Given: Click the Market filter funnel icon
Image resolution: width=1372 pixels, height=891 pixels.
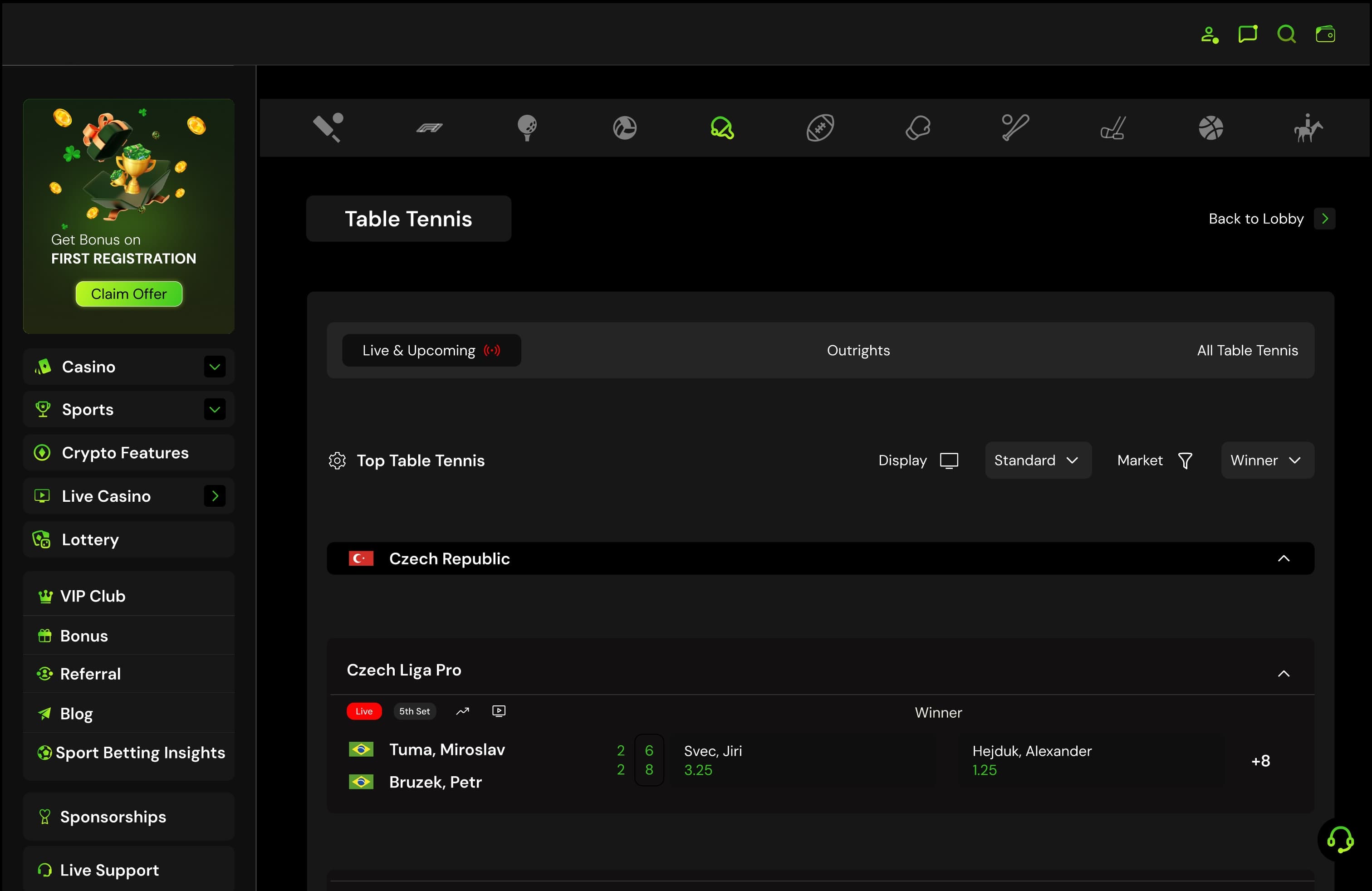Looking at the screenshot, I should coord(1185,460).
